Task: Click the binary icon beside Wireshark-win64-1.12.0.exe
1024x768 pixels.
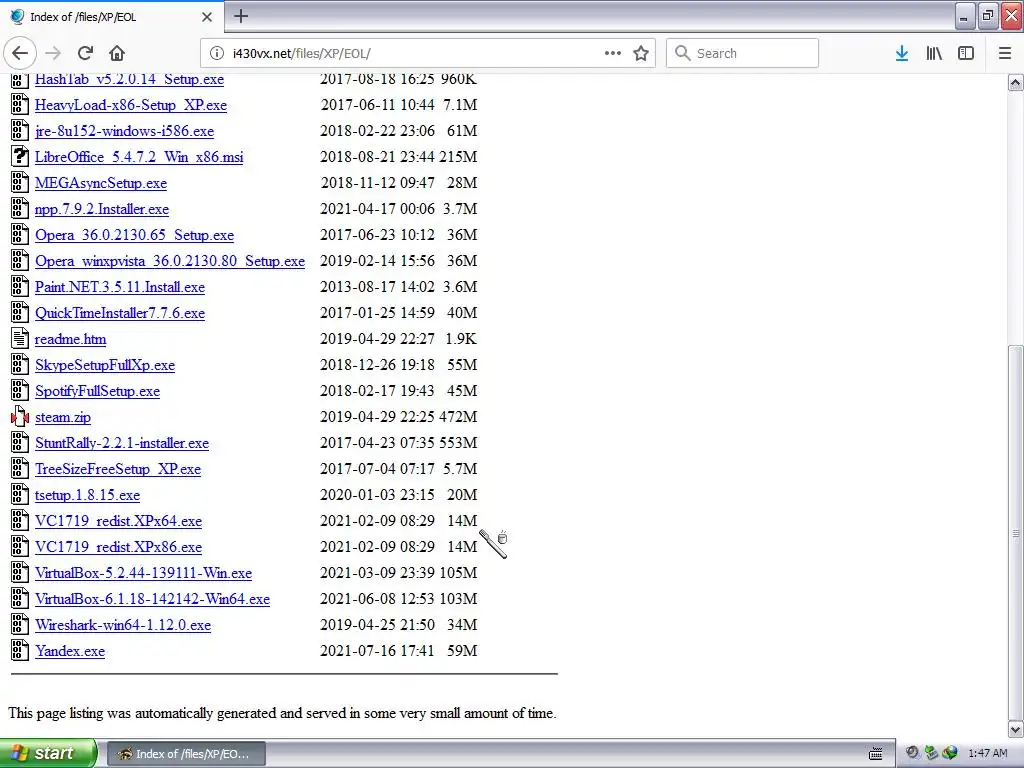Action: (x=20, y=624)
